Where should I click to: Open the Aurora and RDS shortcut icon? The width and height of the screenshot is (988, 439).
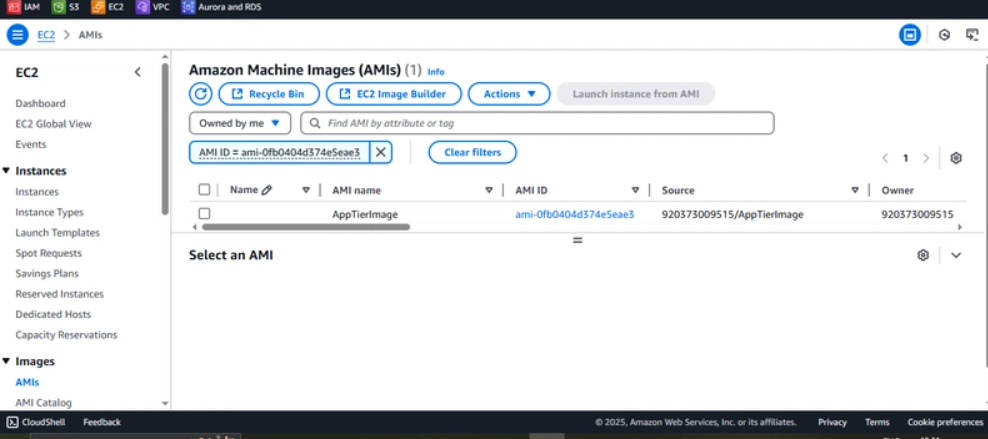pos(188,8)
